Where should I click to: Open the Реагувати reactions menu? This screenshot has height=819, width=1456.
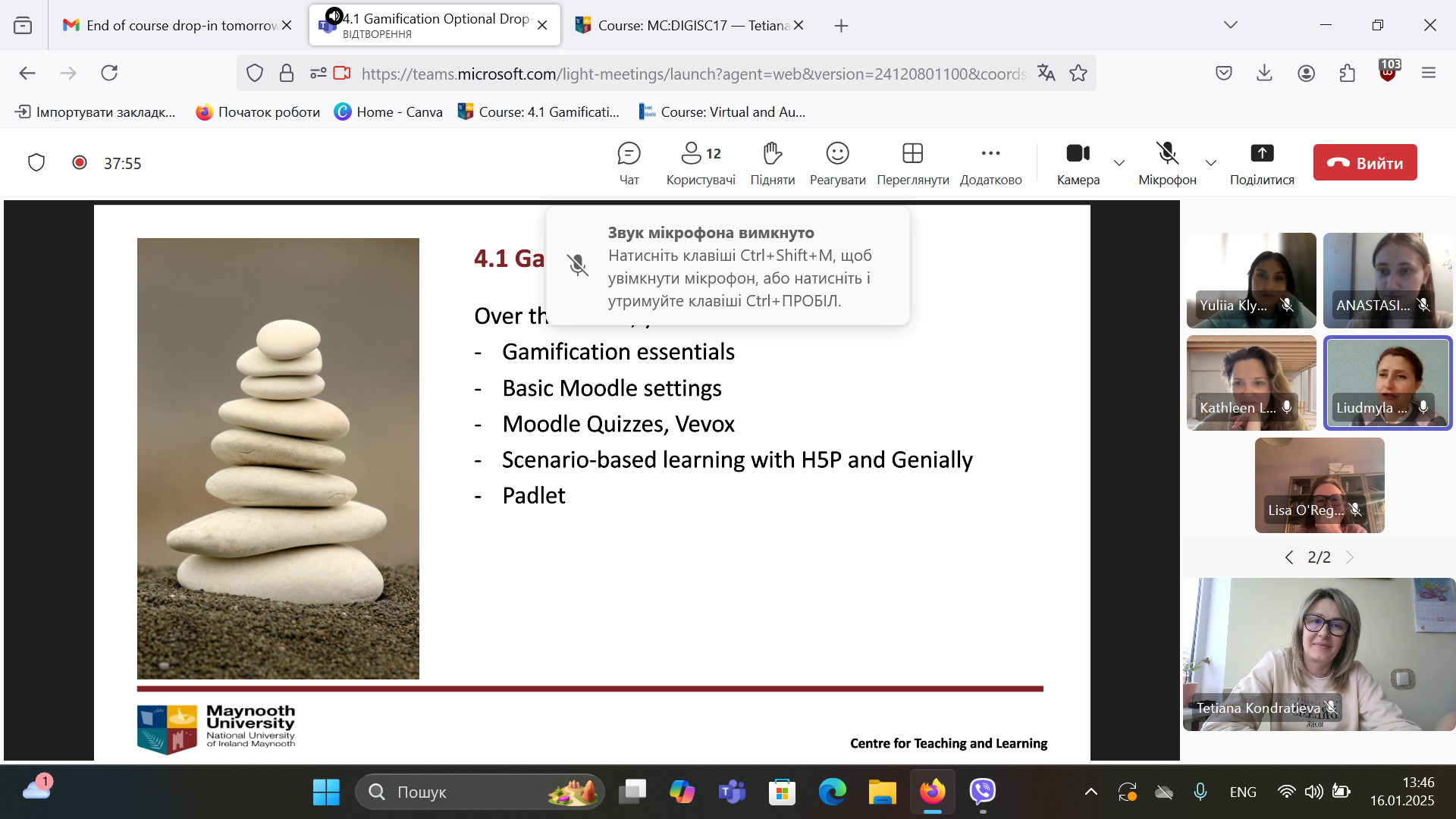coord(837,162)
